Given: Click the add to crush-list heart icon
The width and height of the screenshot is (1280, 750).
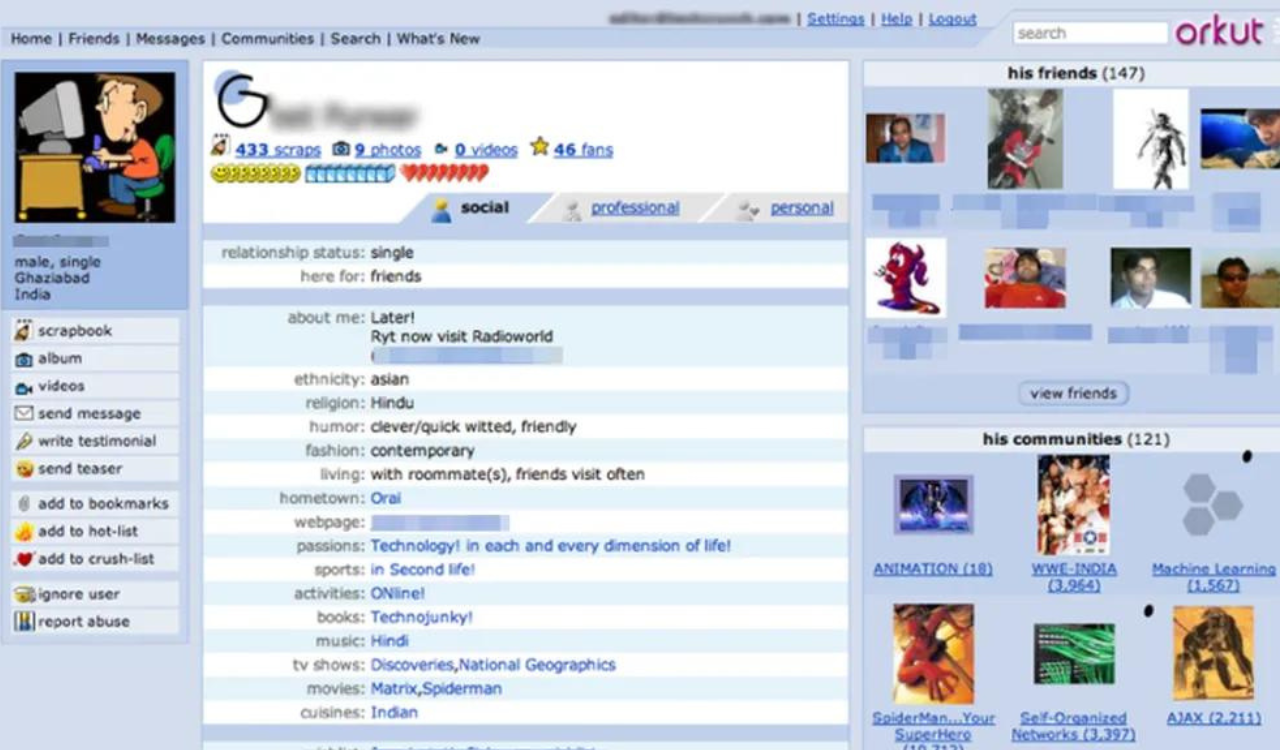Looking at the screenshot, I should pyautogui.click(x=23, y=559).
